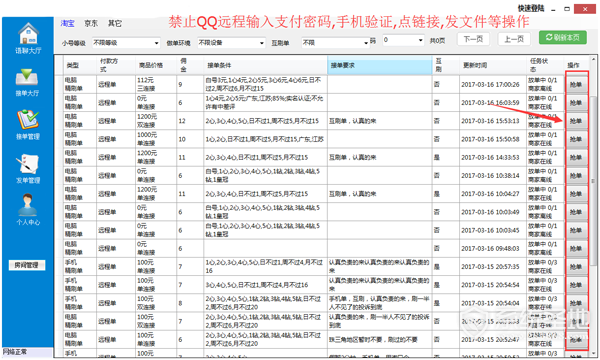
Task: Open the 做单环境 dropdown showing 不限设备
Action: tap(231, 42)
